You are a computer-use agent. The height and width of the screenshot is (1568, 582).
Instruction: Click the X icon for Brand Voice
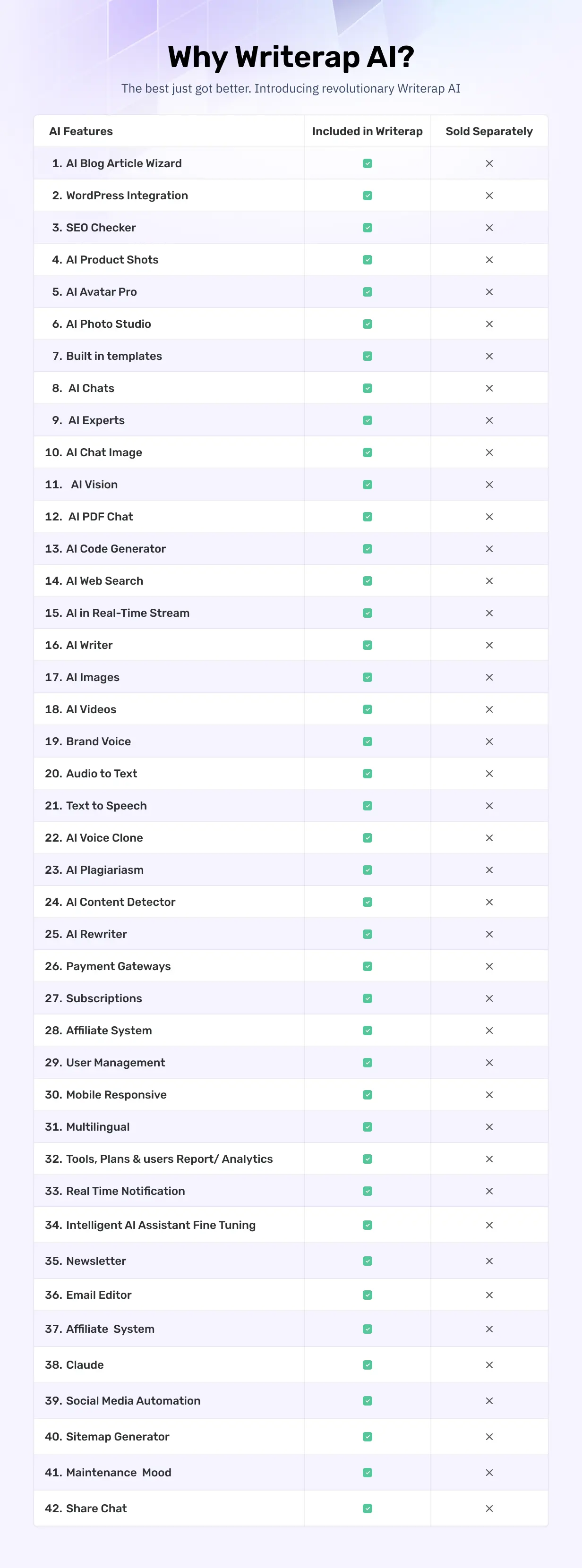[489, 741]
